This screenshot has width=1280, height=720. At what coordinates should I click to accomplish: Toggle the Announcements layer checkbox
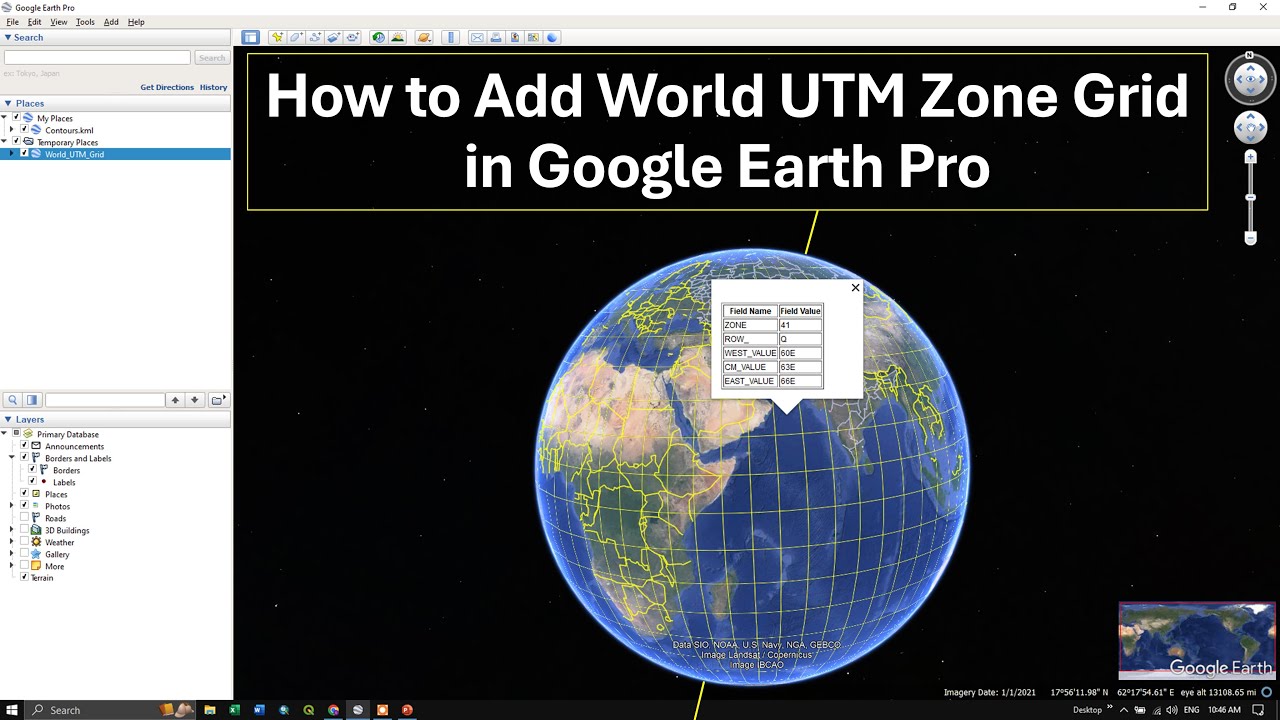(x=24, y=446)
